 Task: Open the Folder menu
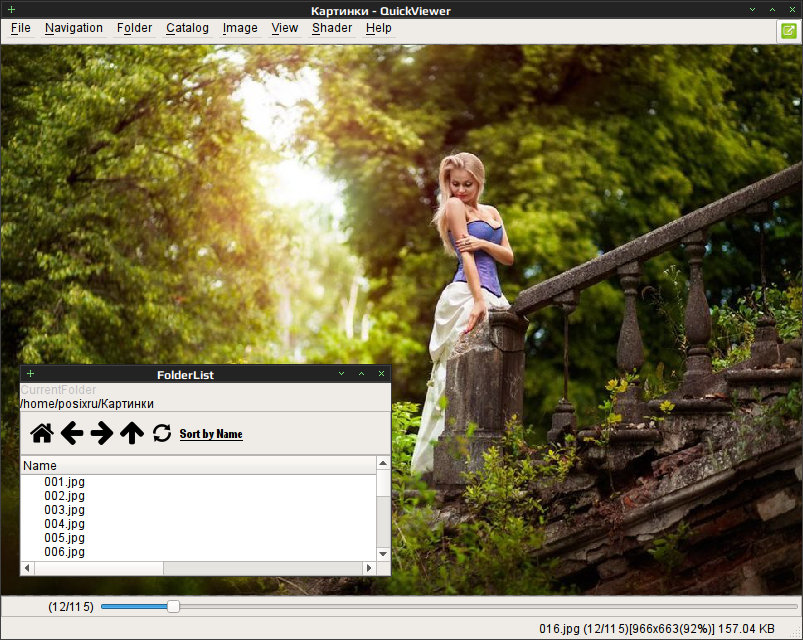pos(134,28)
